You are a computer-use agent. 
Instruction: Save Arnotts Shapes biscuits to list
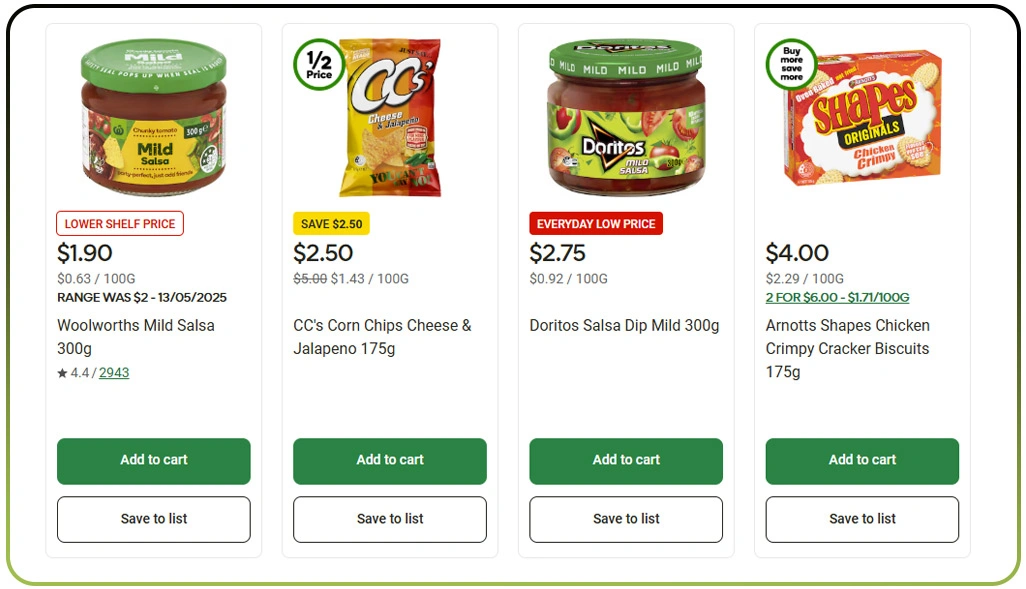point(861,519)
